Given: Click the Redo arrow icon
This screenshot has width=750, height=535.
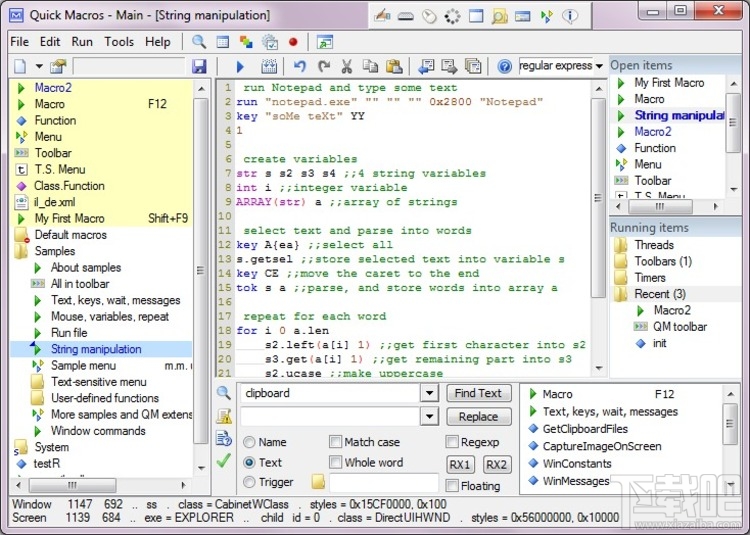Looking at the screenshot, I should point(324,66).
